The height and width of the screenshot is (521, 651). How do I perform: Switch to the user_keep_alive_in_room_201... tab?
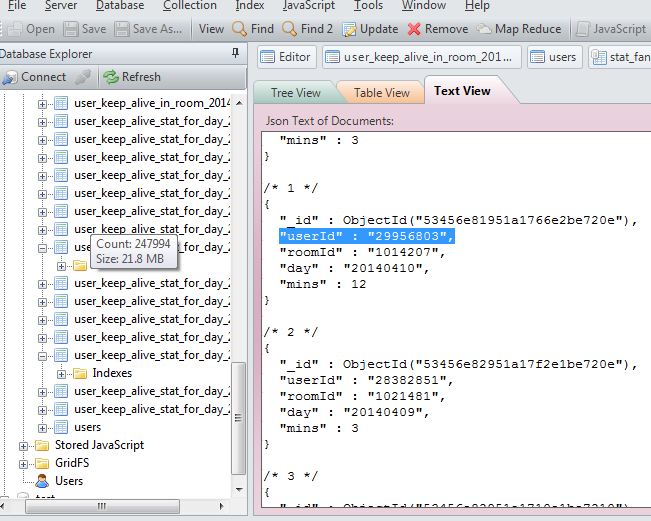[x=421, y=57]
